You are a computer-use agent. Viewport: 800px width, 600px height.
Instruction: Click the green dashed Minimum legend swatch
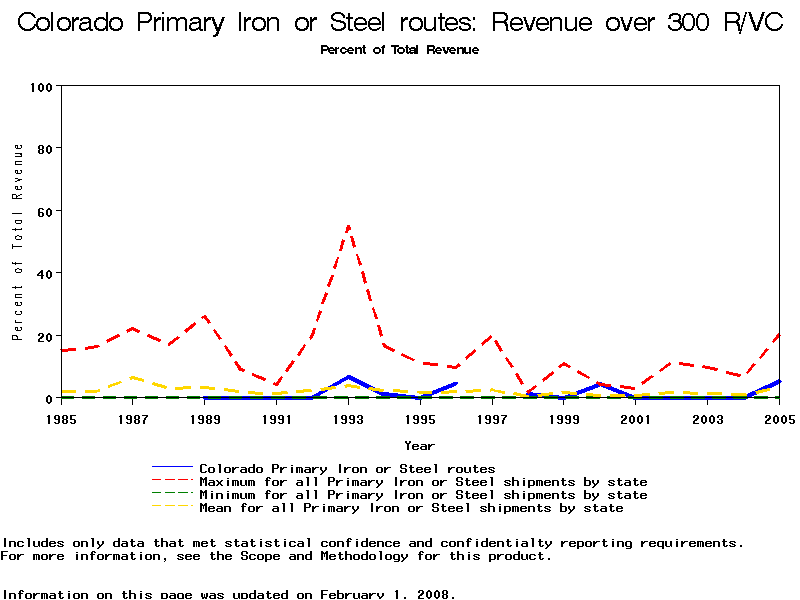[171, 494]
